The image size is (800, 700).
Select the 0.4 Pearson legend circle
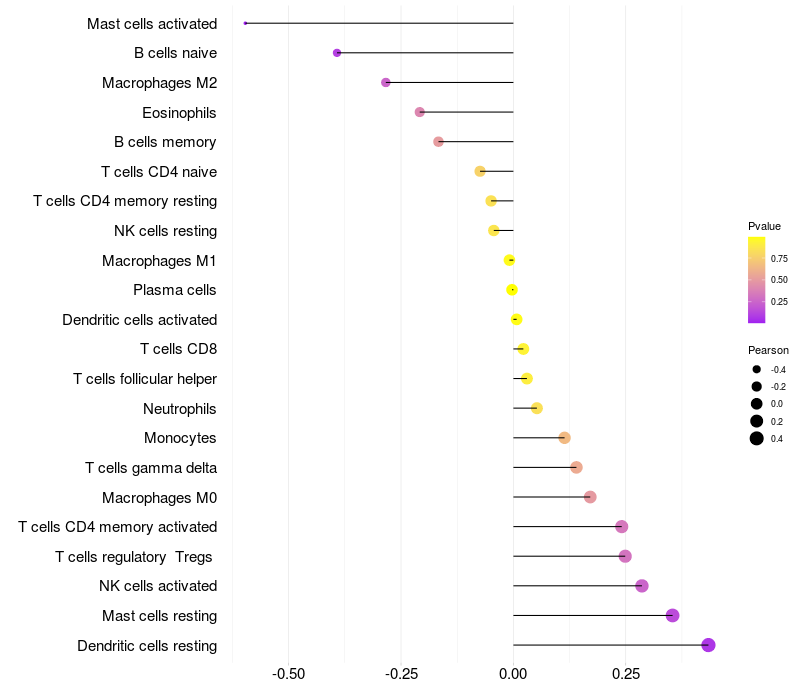click(757, 438)
